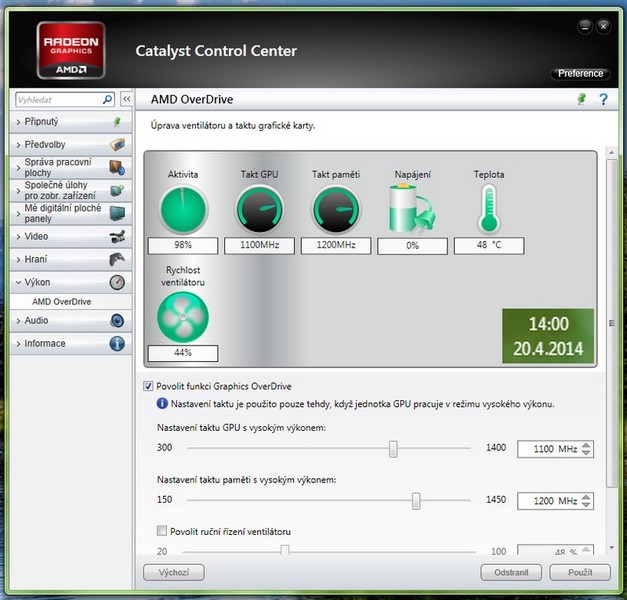The height and width of the screenshot is (600, 627).
Task: Expand the Připnutý section
Action: [x=40, y=122]
